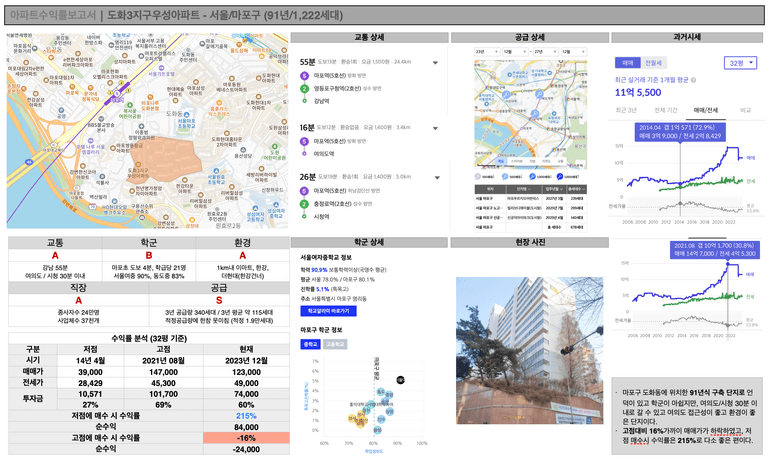This screenshot has width=769, height=459.
Task: Click the 101,700 investment cell
Action: 163,394
